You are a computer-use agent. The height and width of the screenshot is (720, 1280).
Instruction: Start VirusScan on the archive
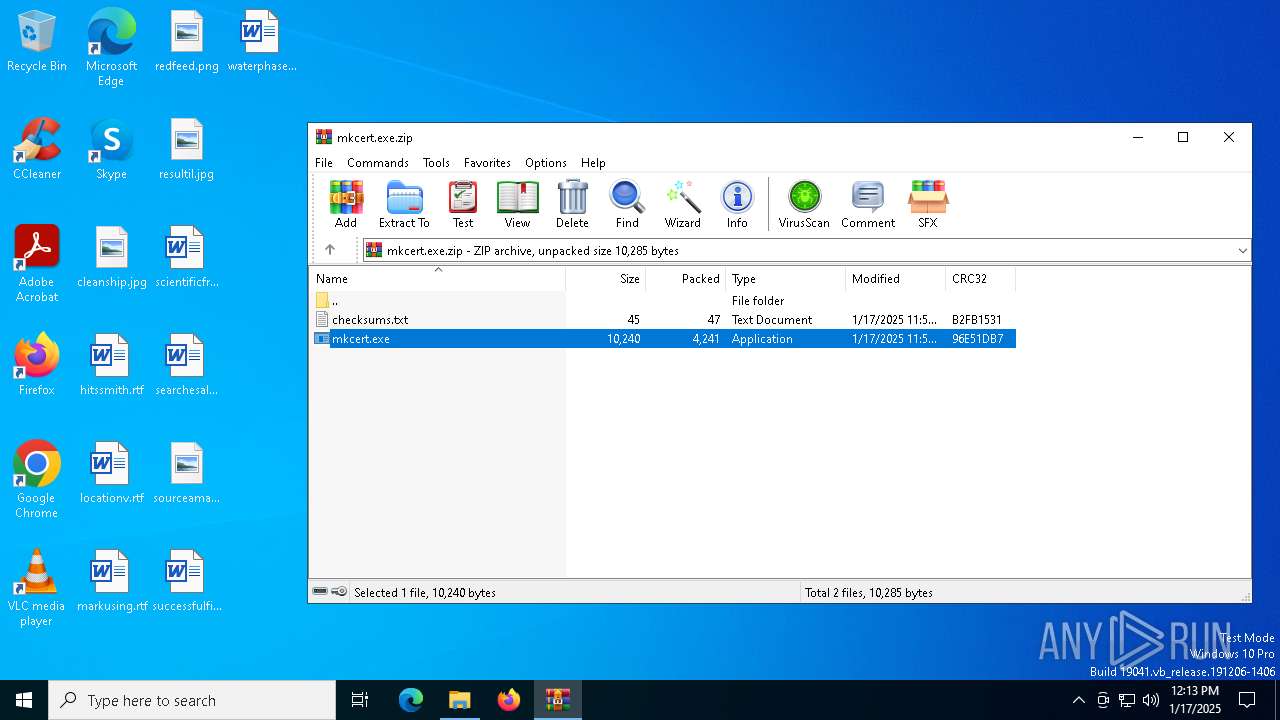point(804,205)
